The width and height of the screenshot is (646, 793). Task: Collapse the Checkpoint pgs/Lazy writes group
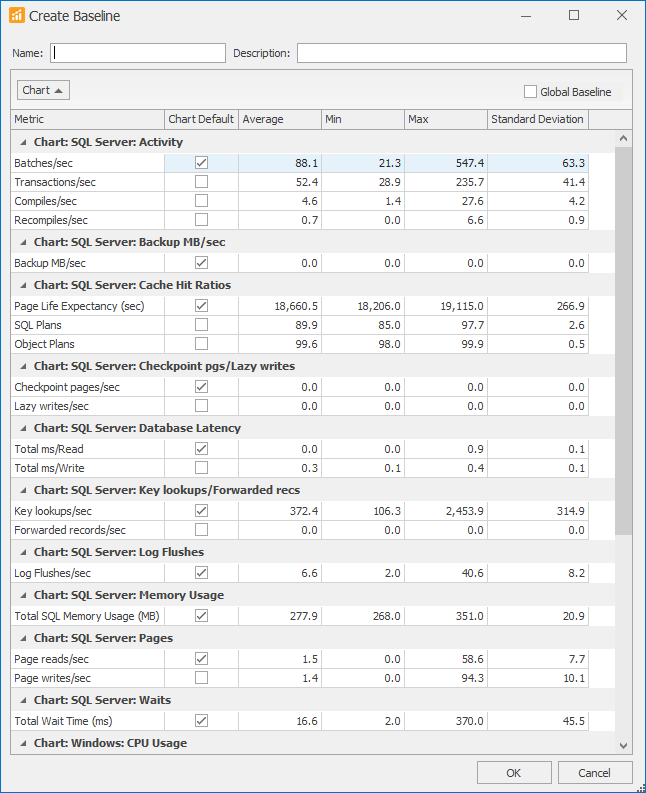[x=23, y=367]
